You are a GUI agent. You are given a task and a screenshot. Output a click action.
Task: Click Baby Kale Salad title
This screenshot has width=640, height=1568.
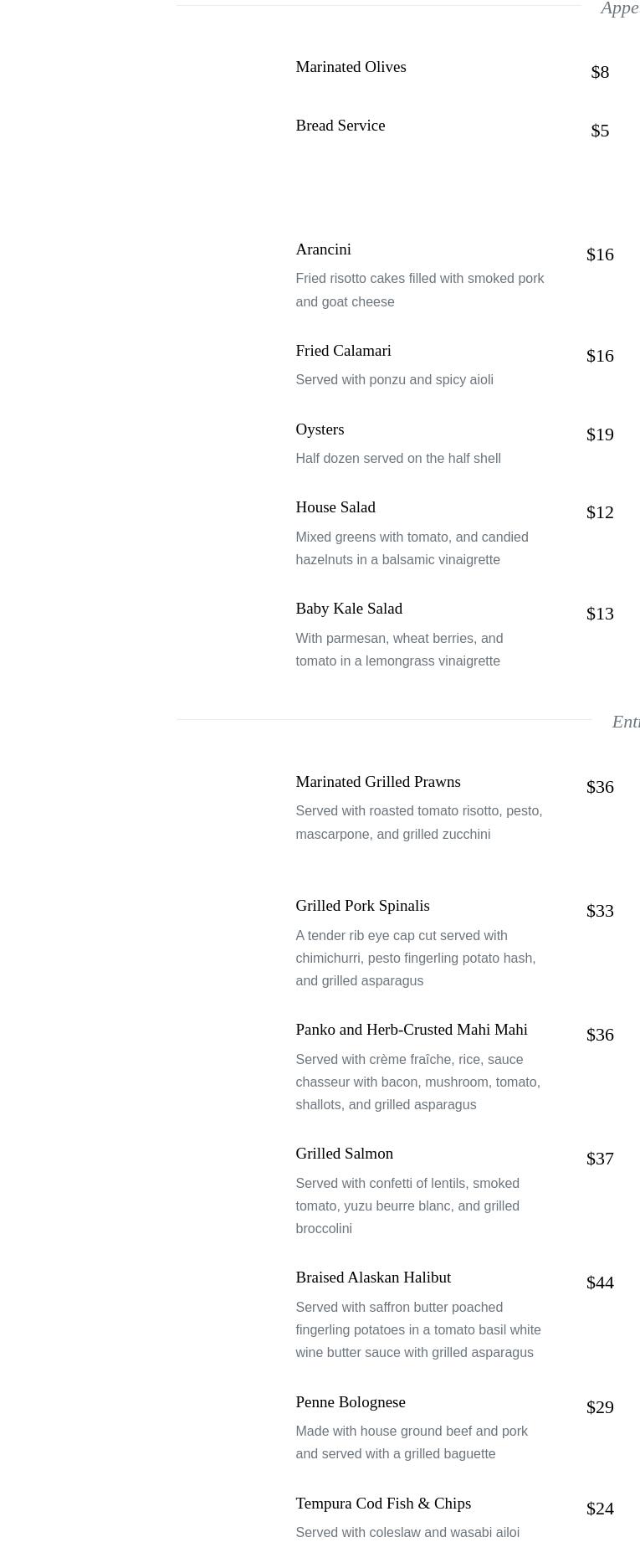(348, 609)
